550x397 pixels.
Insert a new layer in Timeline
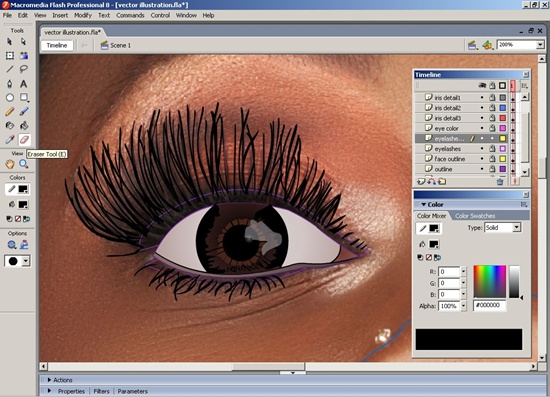(x=421, y=181)
